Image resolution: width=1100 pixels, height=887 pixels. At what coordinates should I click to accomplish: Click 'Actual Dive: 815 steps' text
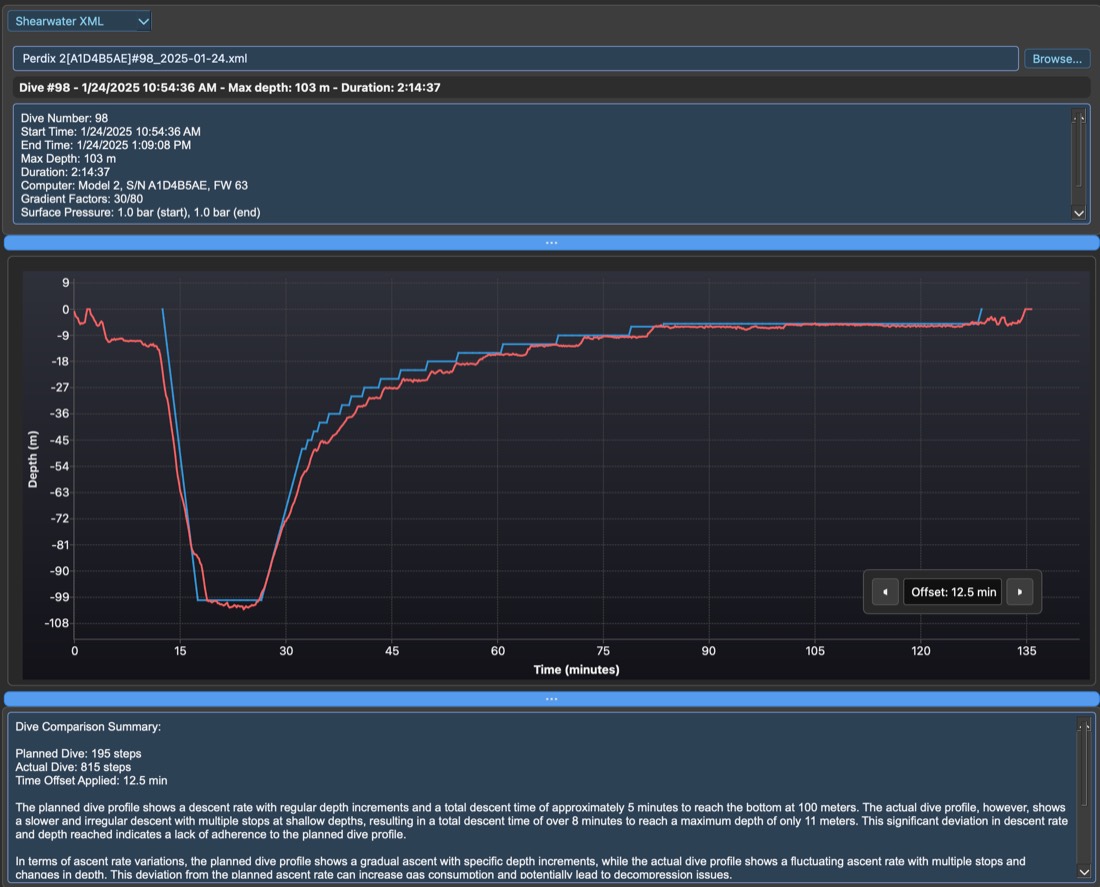tap(73, 767)
